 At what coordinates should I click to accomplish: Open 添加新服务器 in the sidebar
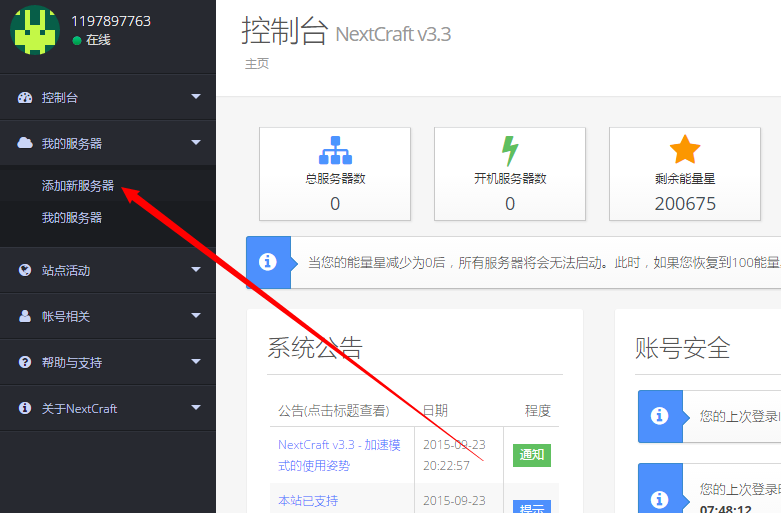click(x=78, y=186)
